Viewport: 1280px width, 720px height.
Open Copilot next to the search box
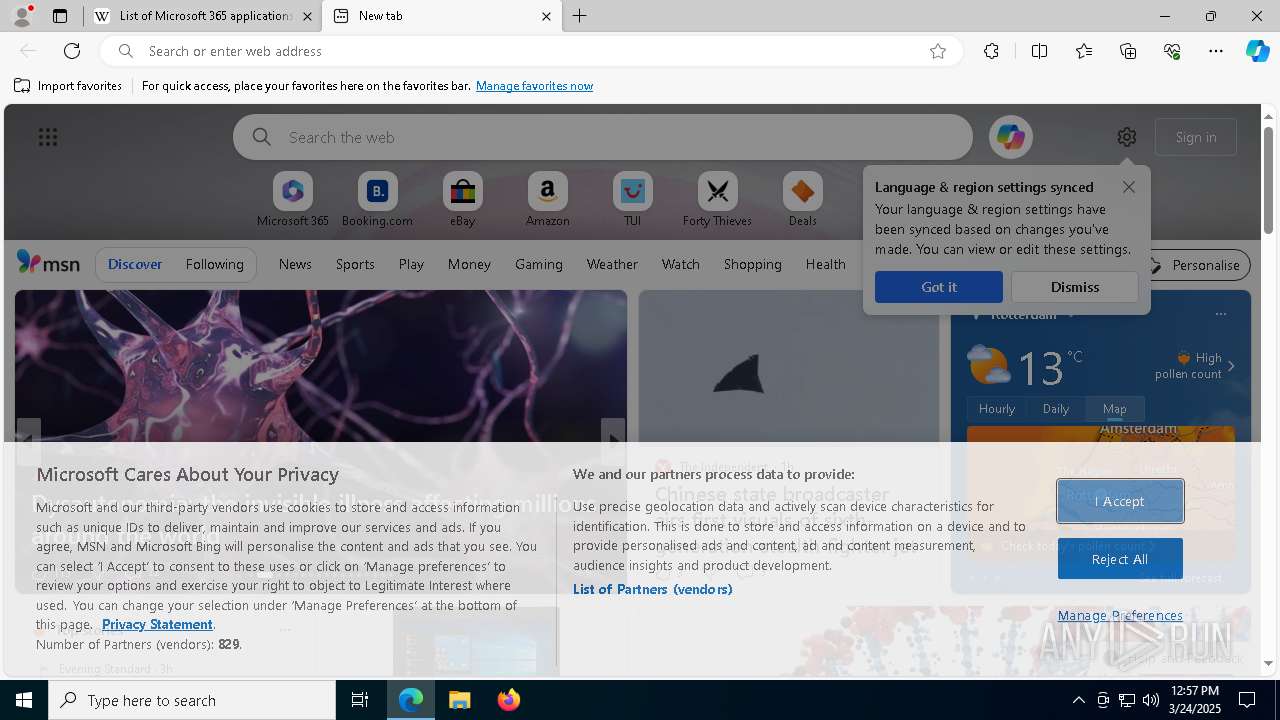[x=1010, y=137]
